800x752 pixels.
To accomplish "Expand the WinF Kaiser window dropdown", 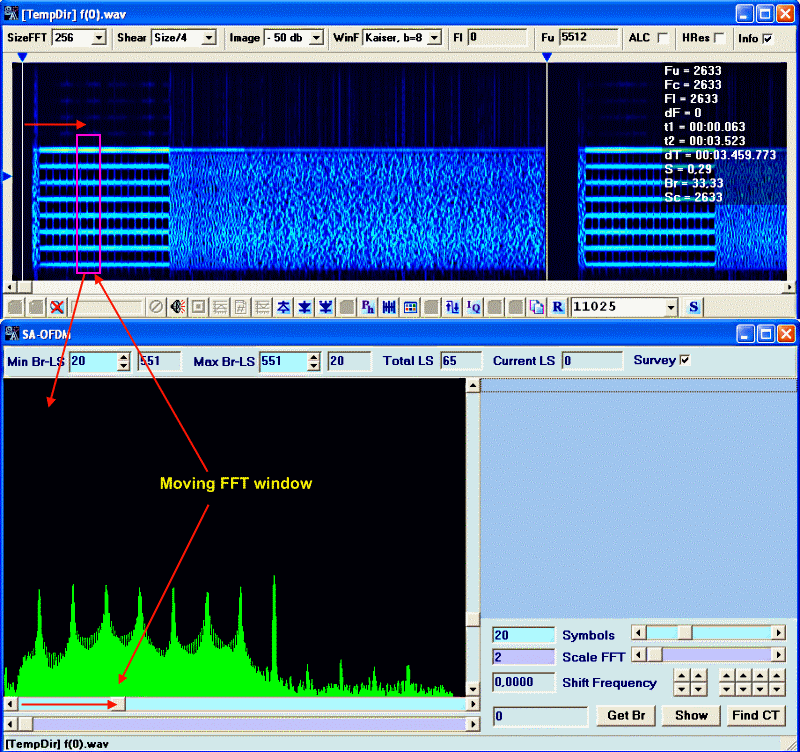I will 434,38.
